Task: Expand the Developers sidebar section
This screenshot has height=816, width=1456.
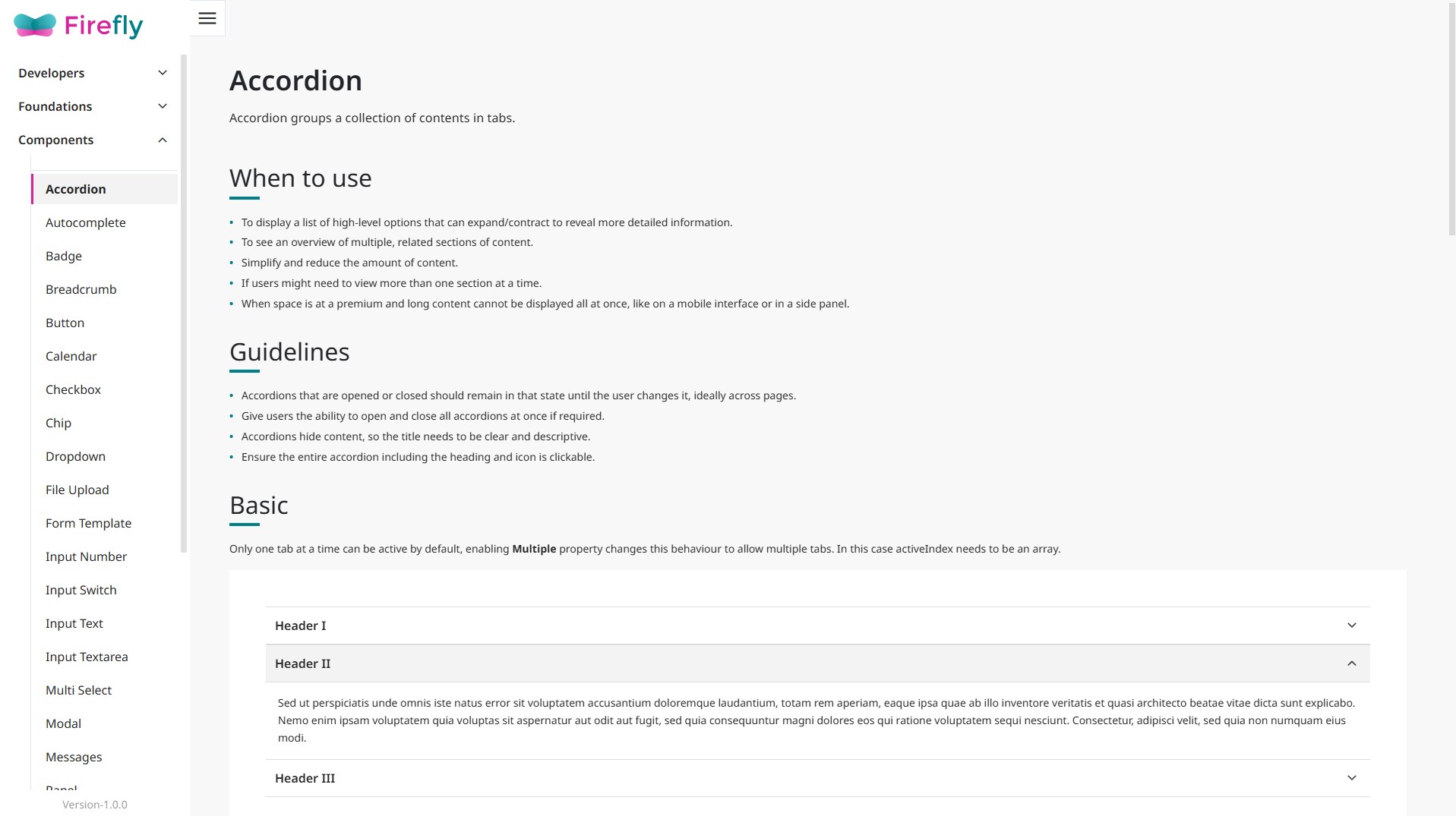Action: click(x=162, y=73)
